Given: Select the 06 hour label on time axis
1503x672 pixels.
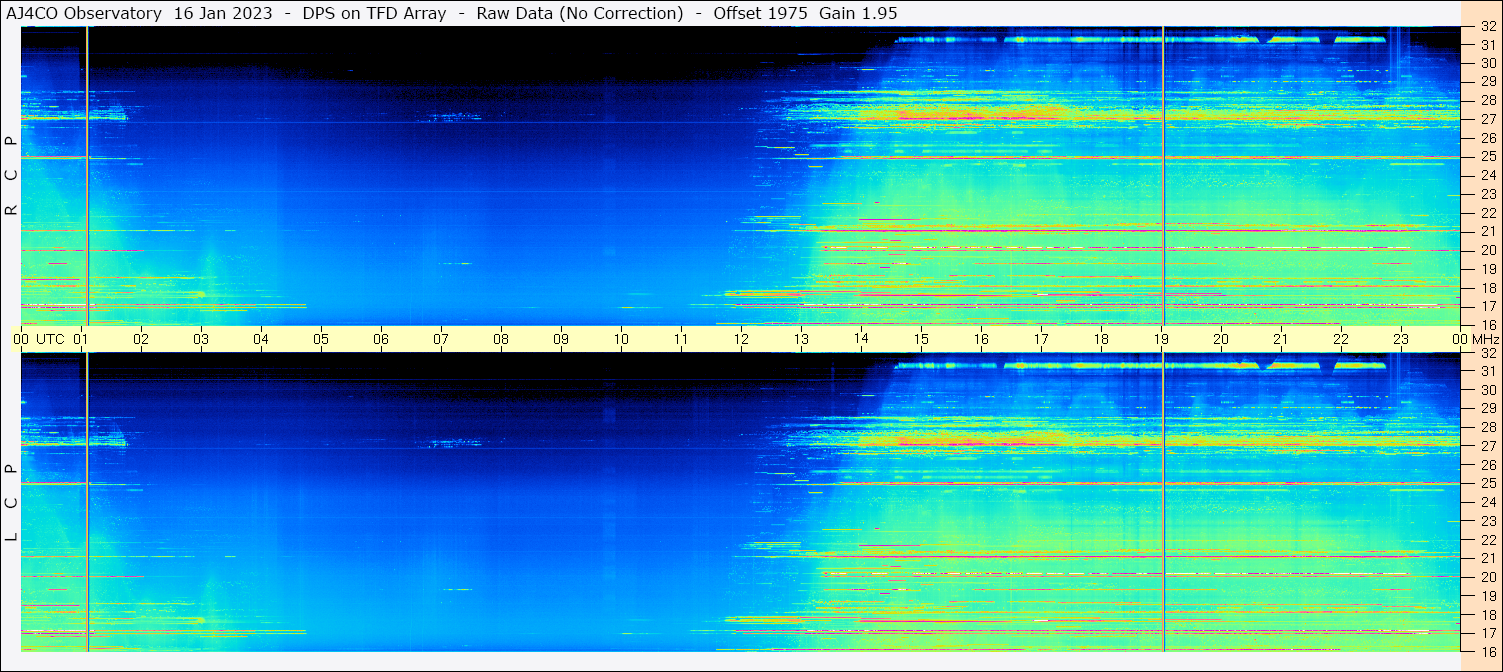Looking at the screenshot, I should click(x=381, y=339).
